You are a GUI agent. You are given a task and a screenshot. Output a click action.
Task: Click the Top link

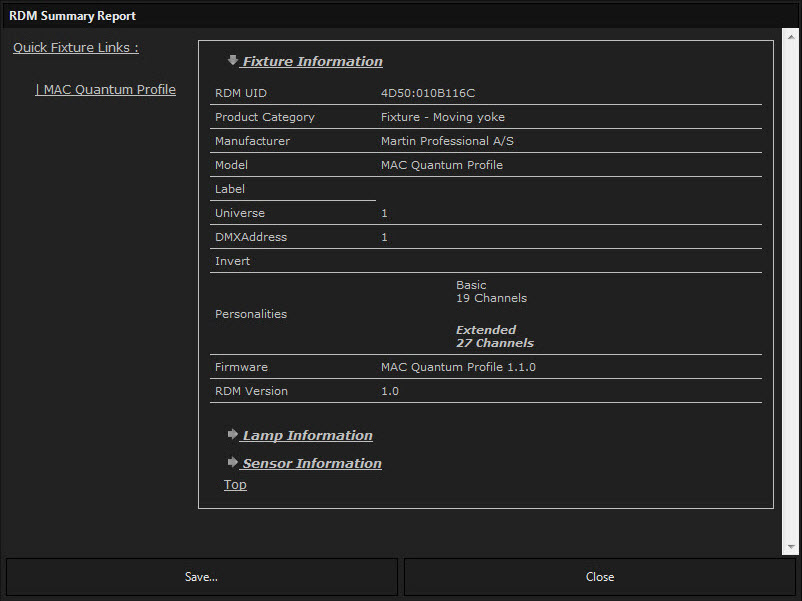click(x=235, y=484)
